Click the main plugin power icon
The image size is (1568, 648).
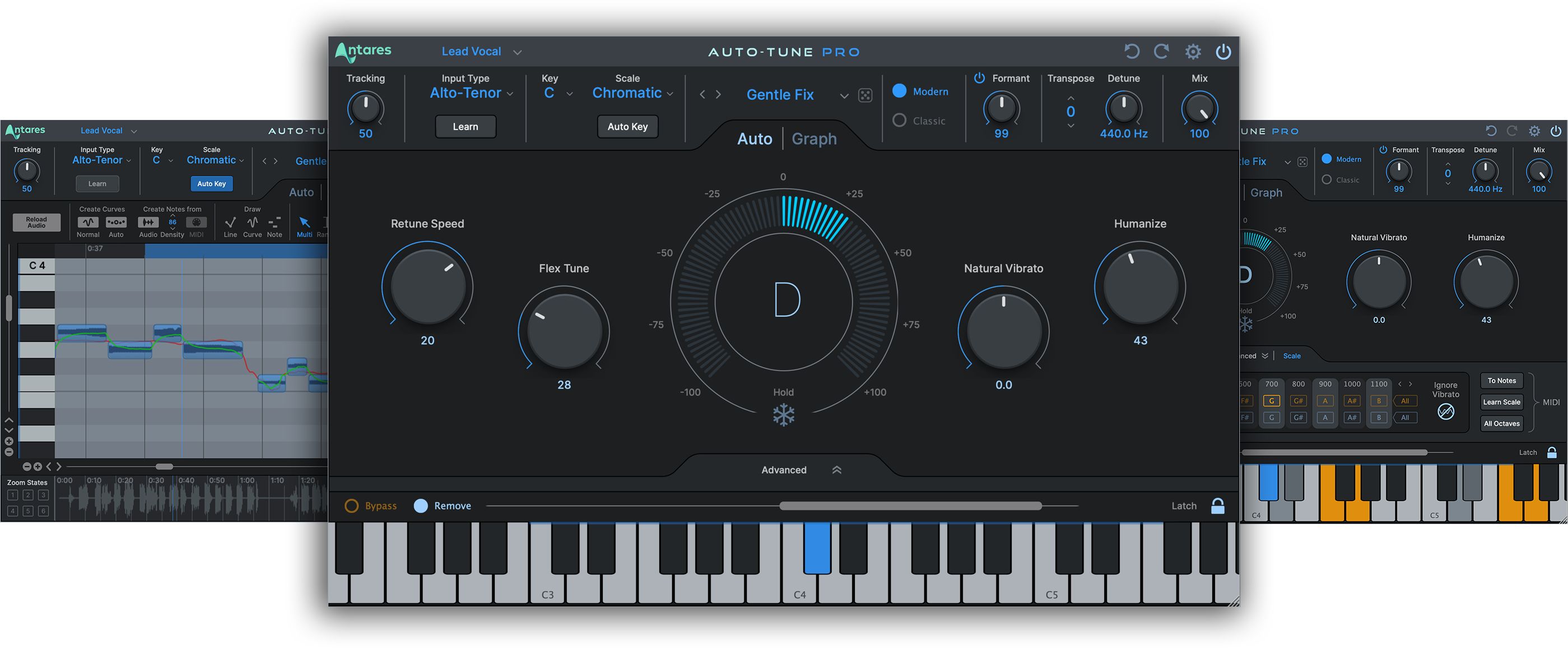pyautogui.click(x=1223, y=52)
